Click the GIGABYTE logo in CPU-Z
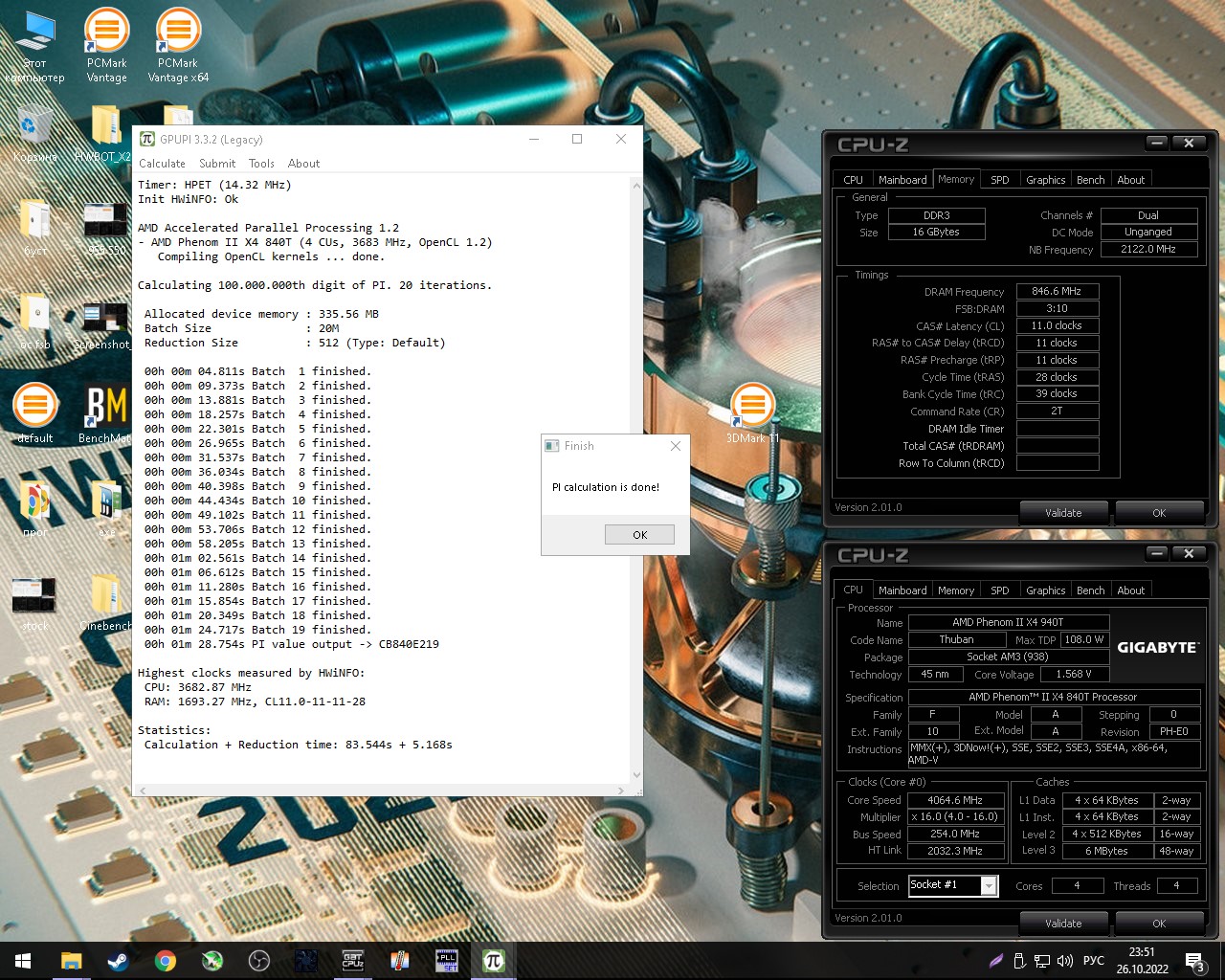This screenshot has height=980, width=1225. click(1157, 648)
